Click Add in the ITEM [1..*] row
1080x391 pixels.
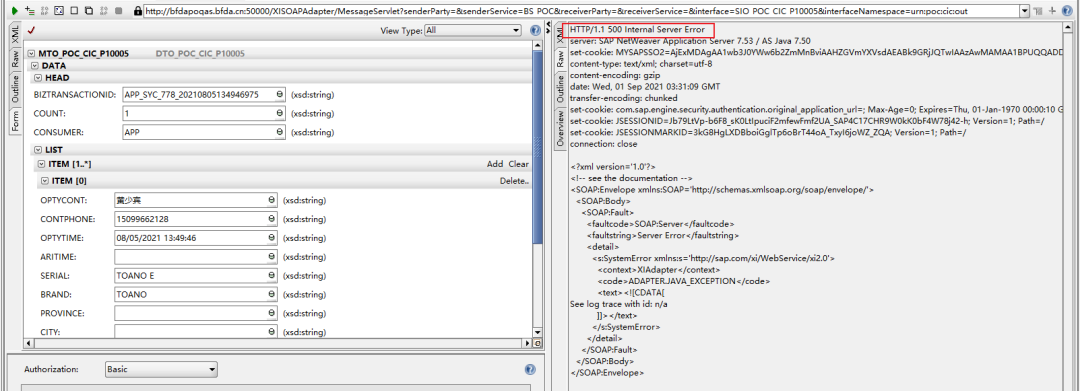click(x=495, y=164)
